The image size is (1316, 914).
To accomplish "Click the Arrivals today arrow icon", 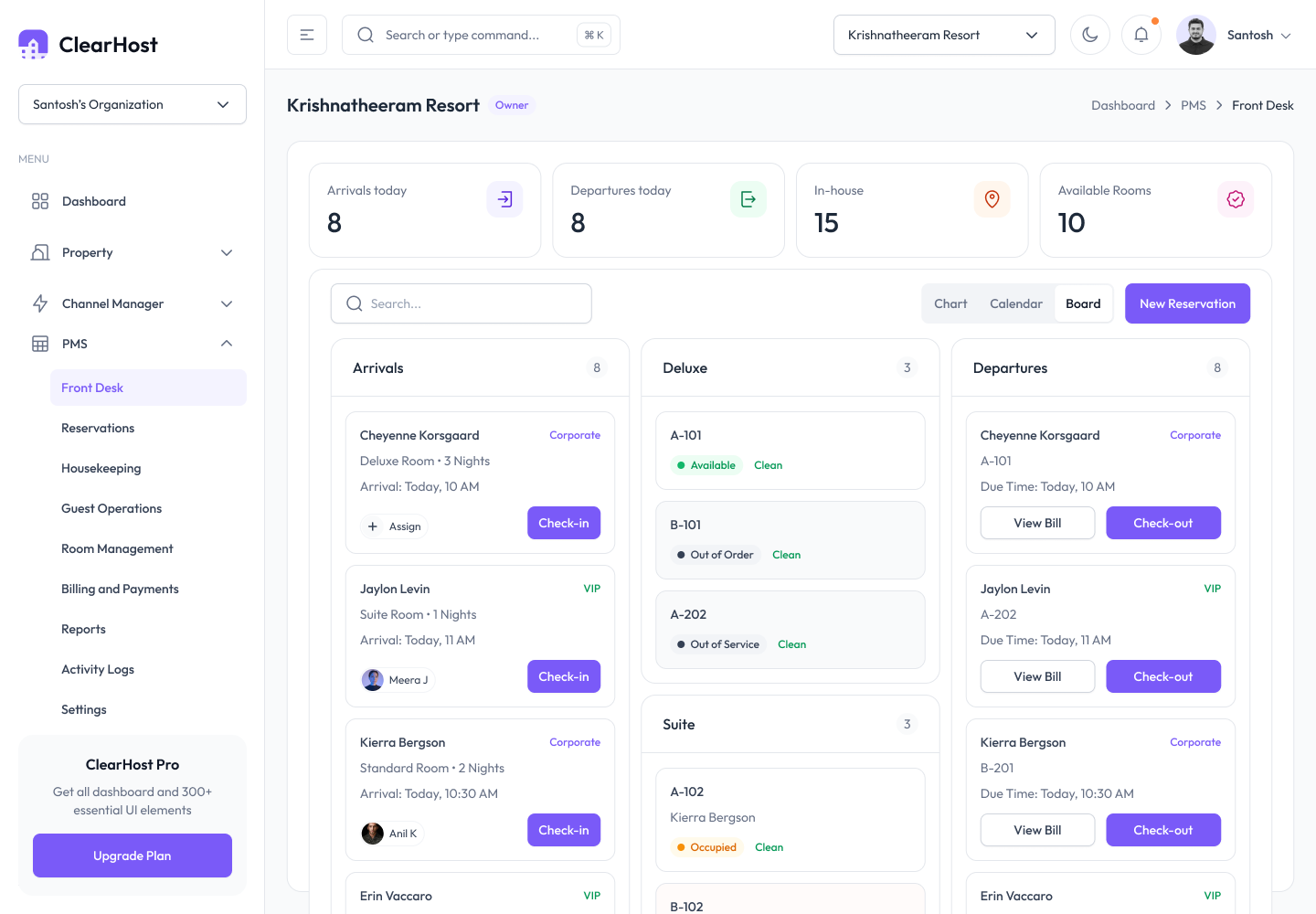I will pos(504,199).
